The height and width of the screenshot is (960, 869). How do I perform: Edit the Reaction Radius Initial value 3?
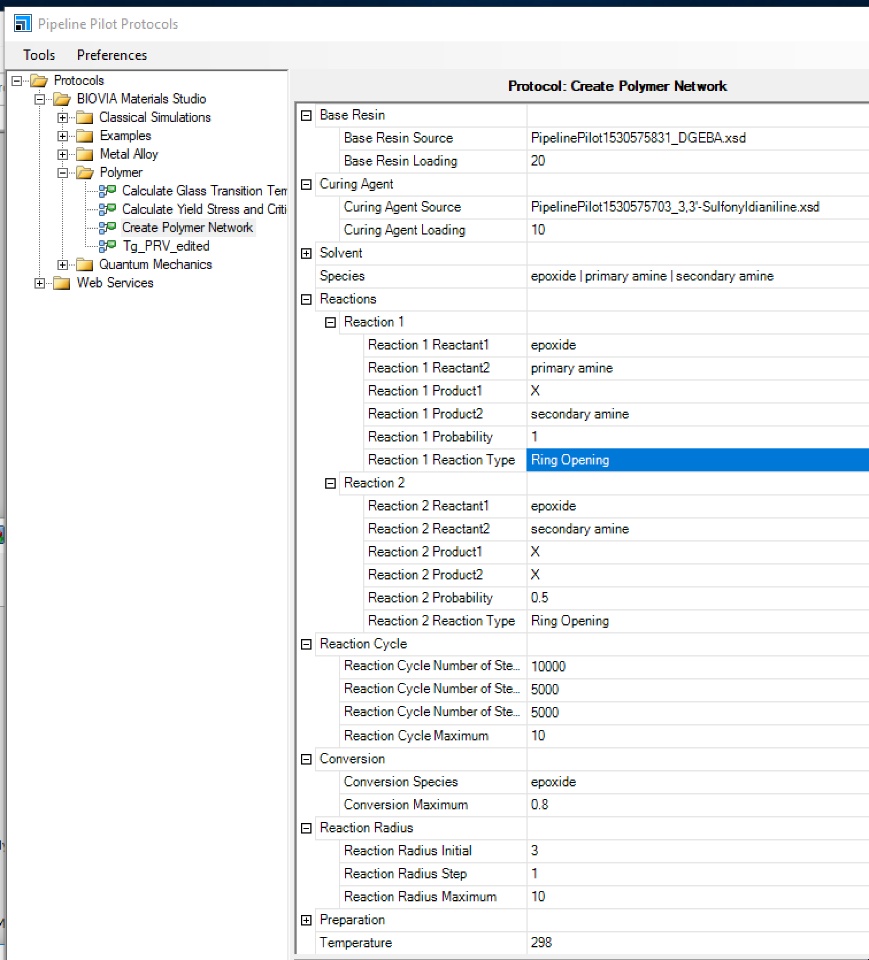pyautogui.click(x=698, y=851)
